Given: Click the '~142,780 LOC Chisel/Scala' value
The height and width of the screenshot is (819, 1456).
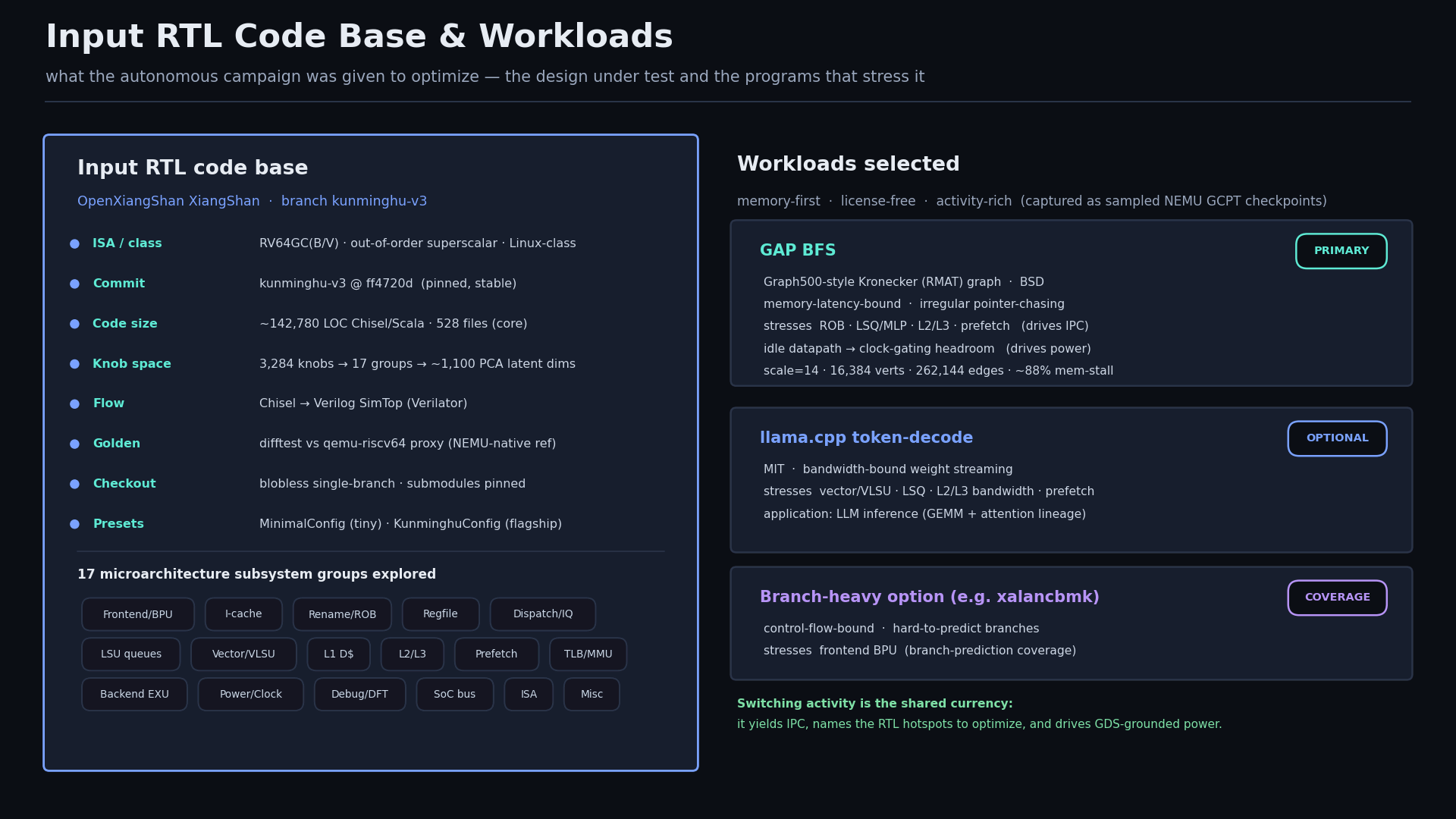Looking at the screenshot, I should (342, 325).
